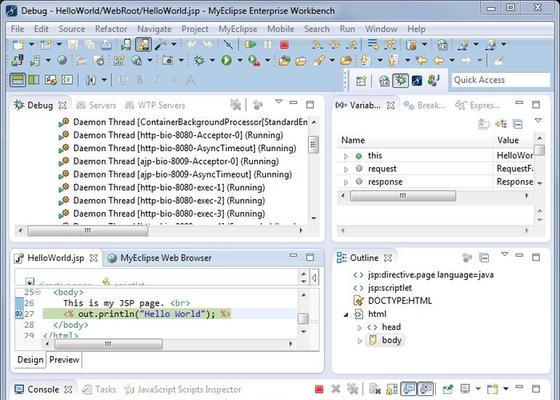
Task: Click the red Terminate button in main toolbar
Action: click(x=284, y=45)
